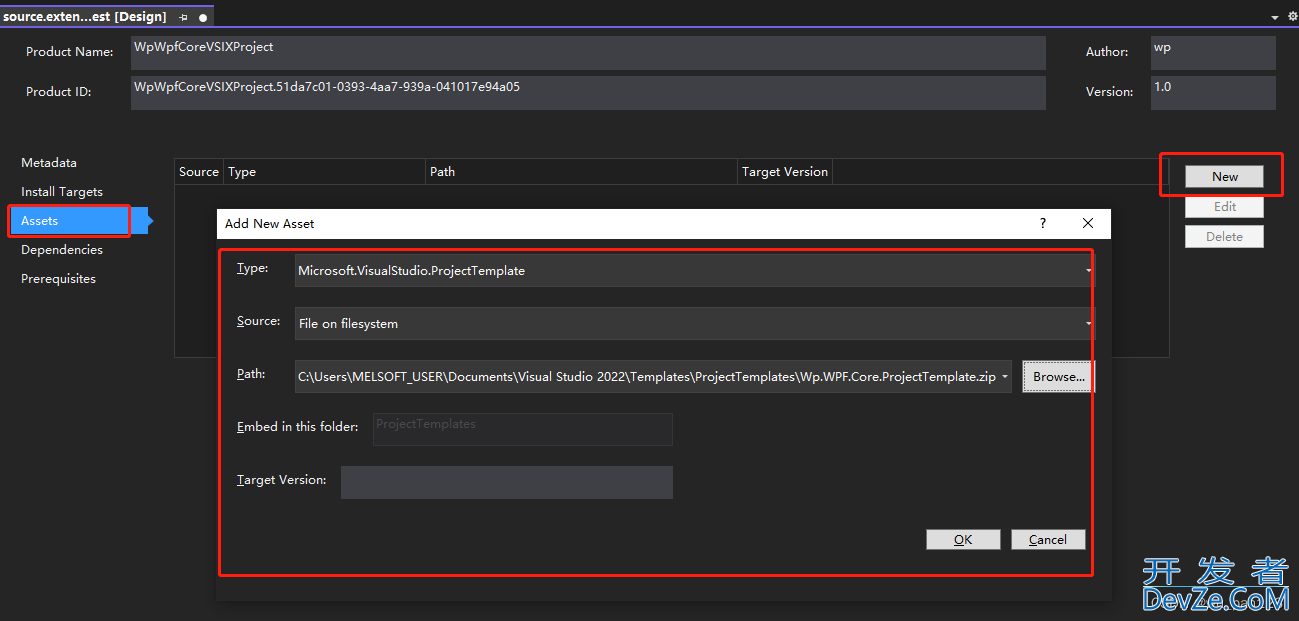Go to the Prerequisites section
Viewport: 1299px width, 621px height.
[58, 279]
